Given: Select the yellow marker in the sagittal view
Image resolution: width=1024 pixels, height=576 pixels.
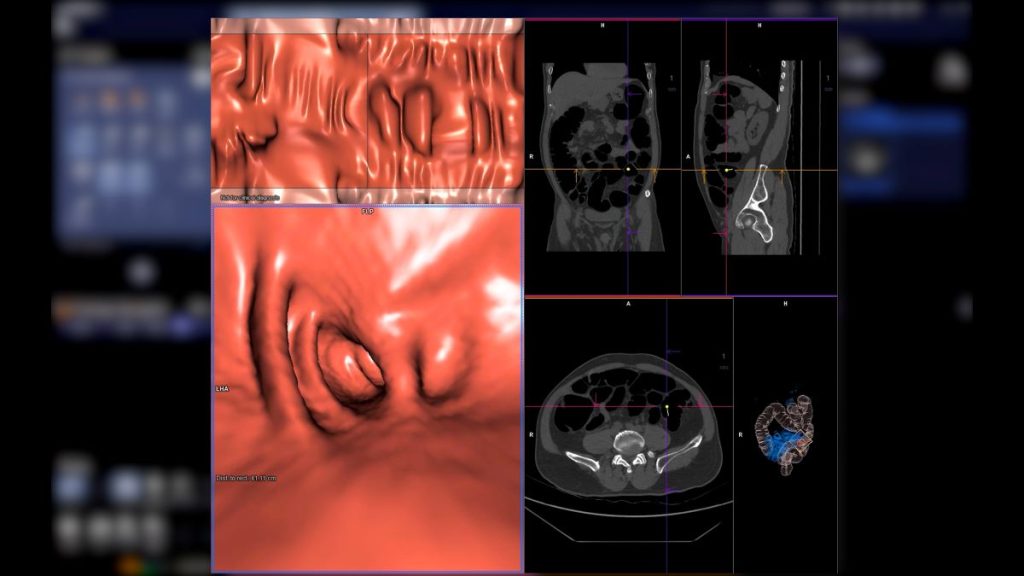Looking at the screenshot, I should coord(729,171).
